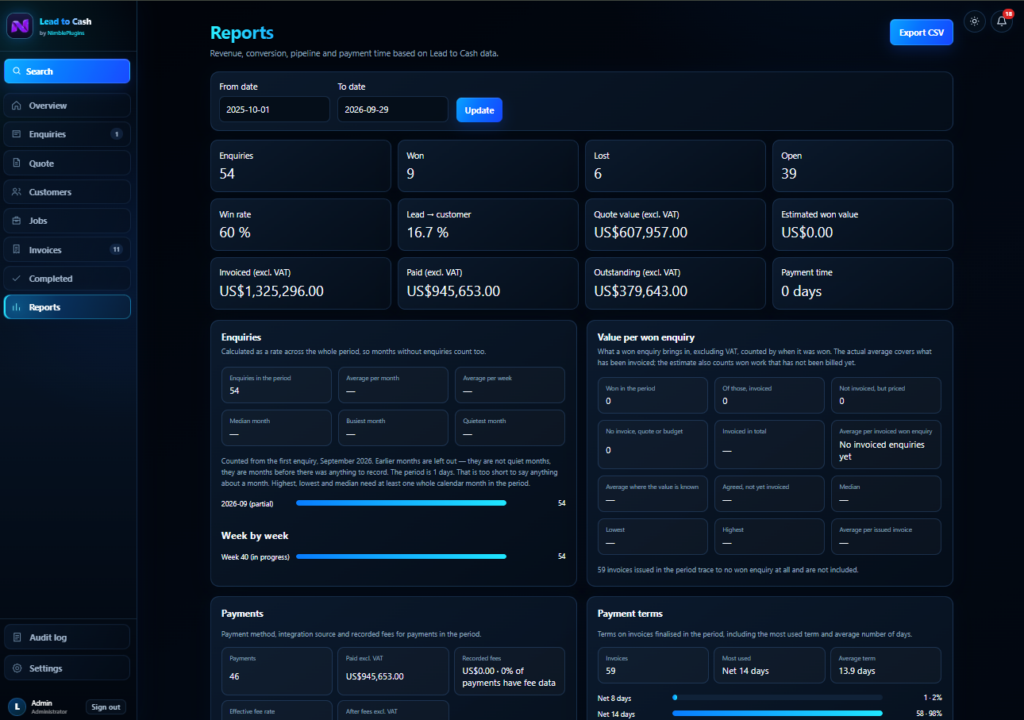Click the Payments 46 tile
The image size is (1024, 720).
pyautogui.click(x=276, y=670)
